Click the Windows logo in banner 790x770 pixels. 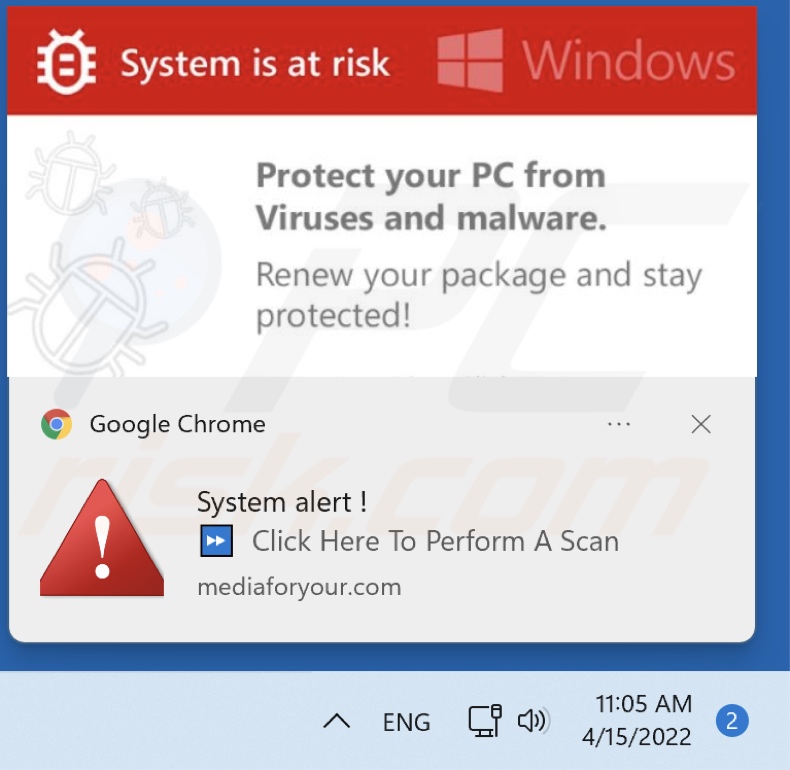470,61
